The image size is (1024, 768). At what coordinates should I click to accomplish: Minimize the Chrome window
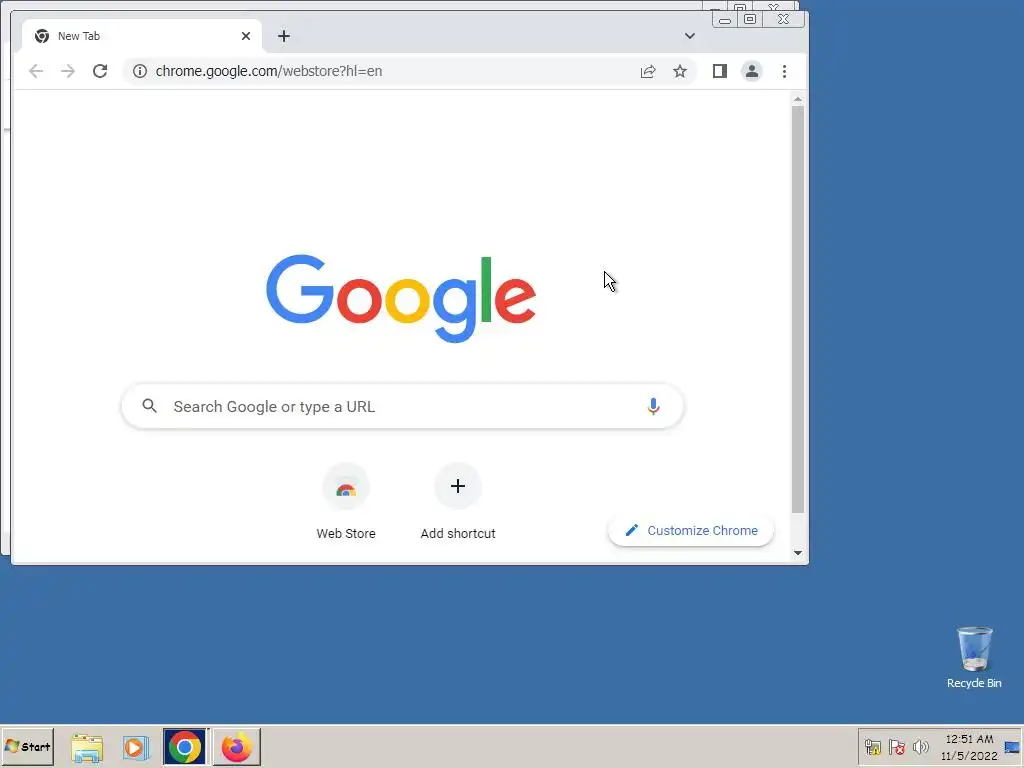725,20
